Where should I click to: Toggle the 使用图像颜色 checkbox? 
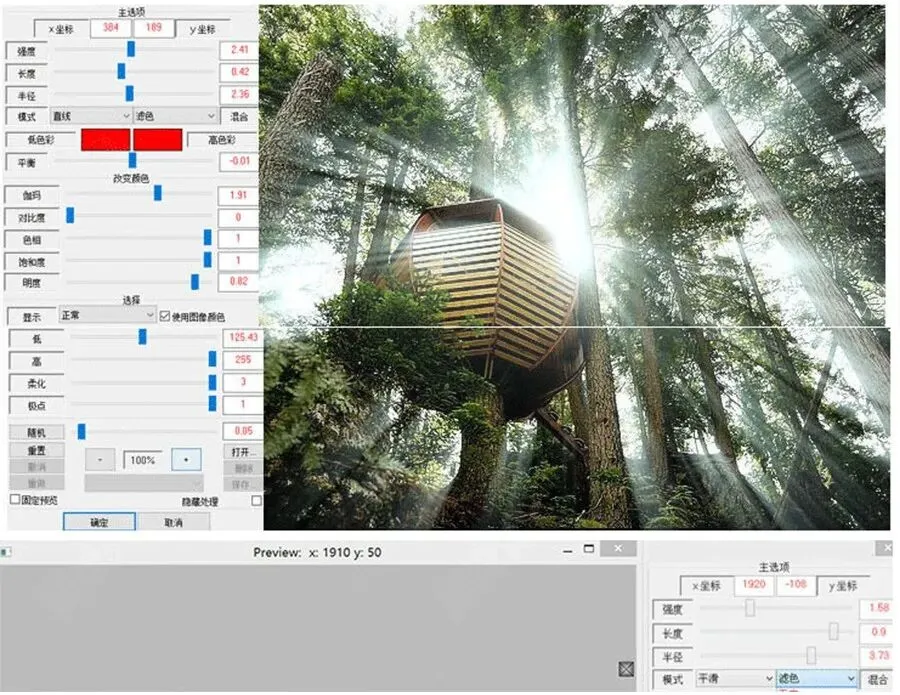click(x=165, y=316)
